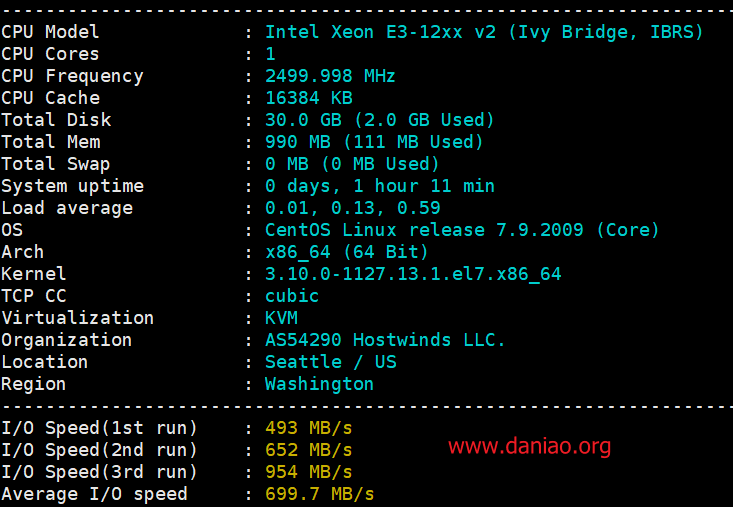This screenshot has width=733, height=507.
Task: Select the Total Disk 30.0 GB value
Action: coord(379,120)
